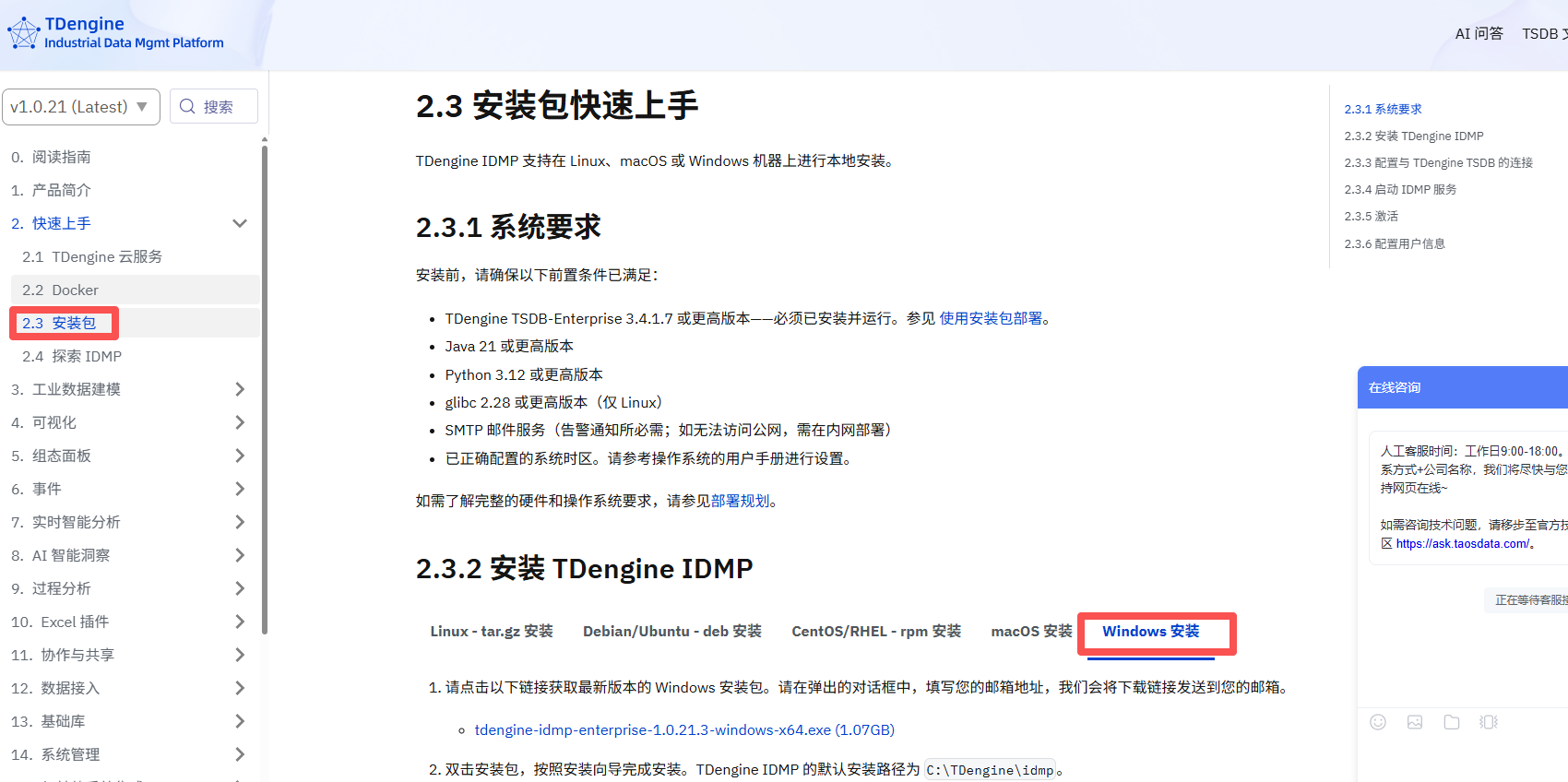
Task: Click the Java 21 或更高版本 bullet text
Action: [509, 346]
